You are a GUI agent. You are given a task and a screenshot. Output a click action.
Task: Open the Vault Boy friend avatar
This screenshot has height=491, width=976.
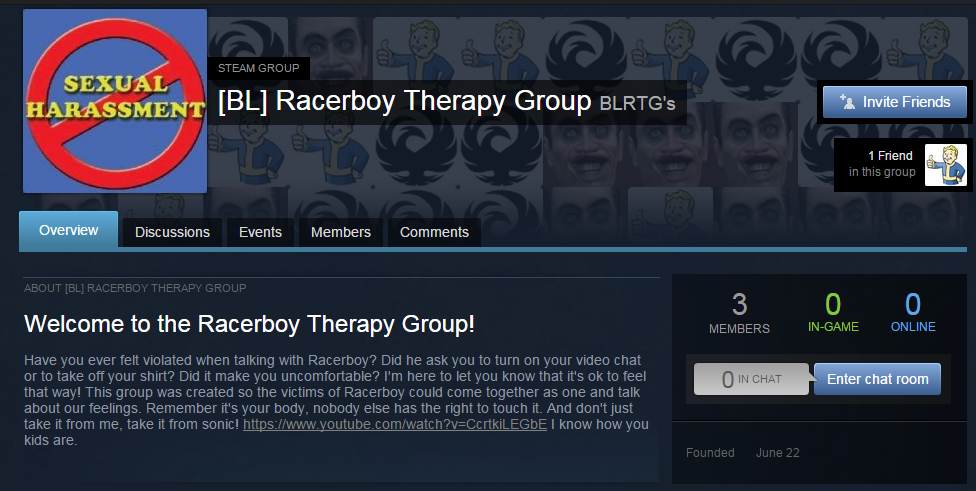click(946, 165)
